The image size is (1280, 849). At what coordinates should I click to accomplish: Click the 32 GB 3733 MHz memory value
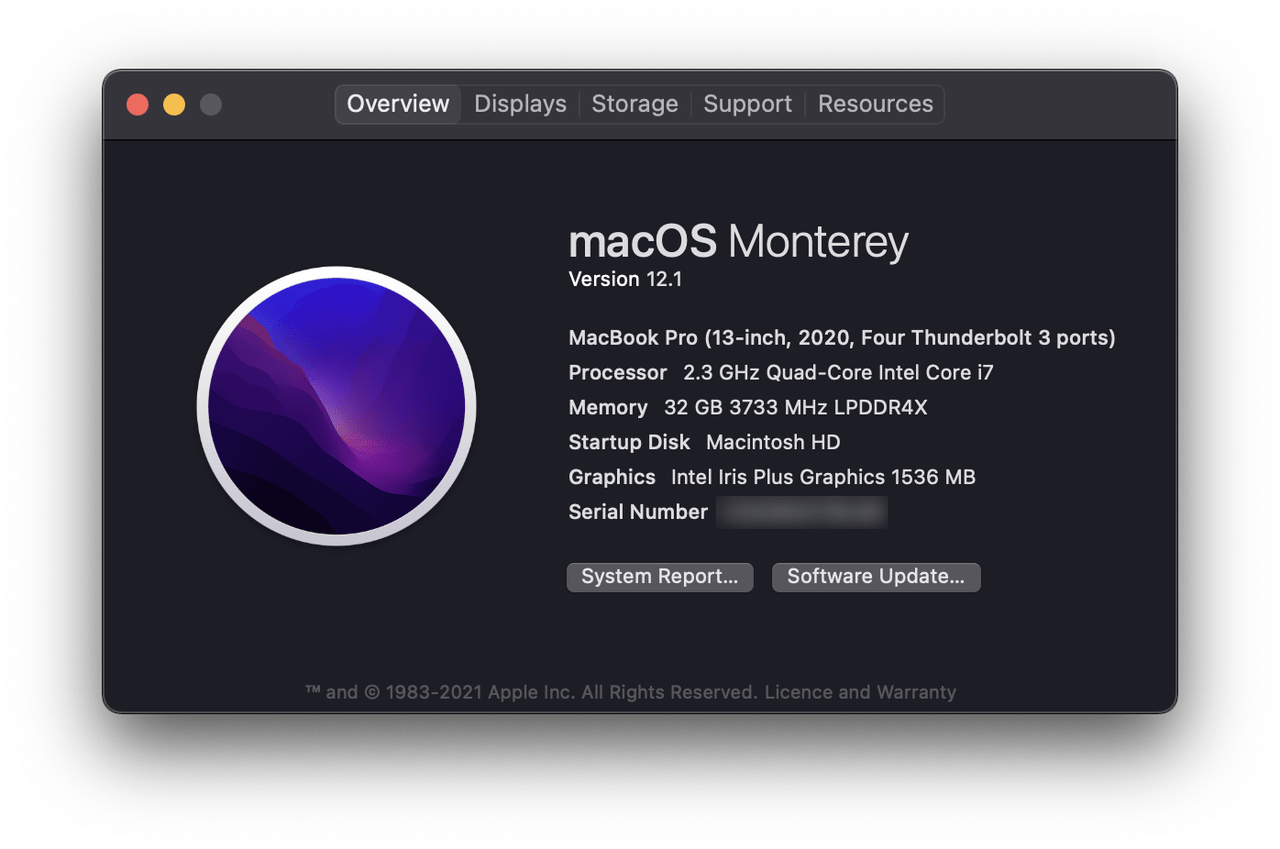(796, 408)
